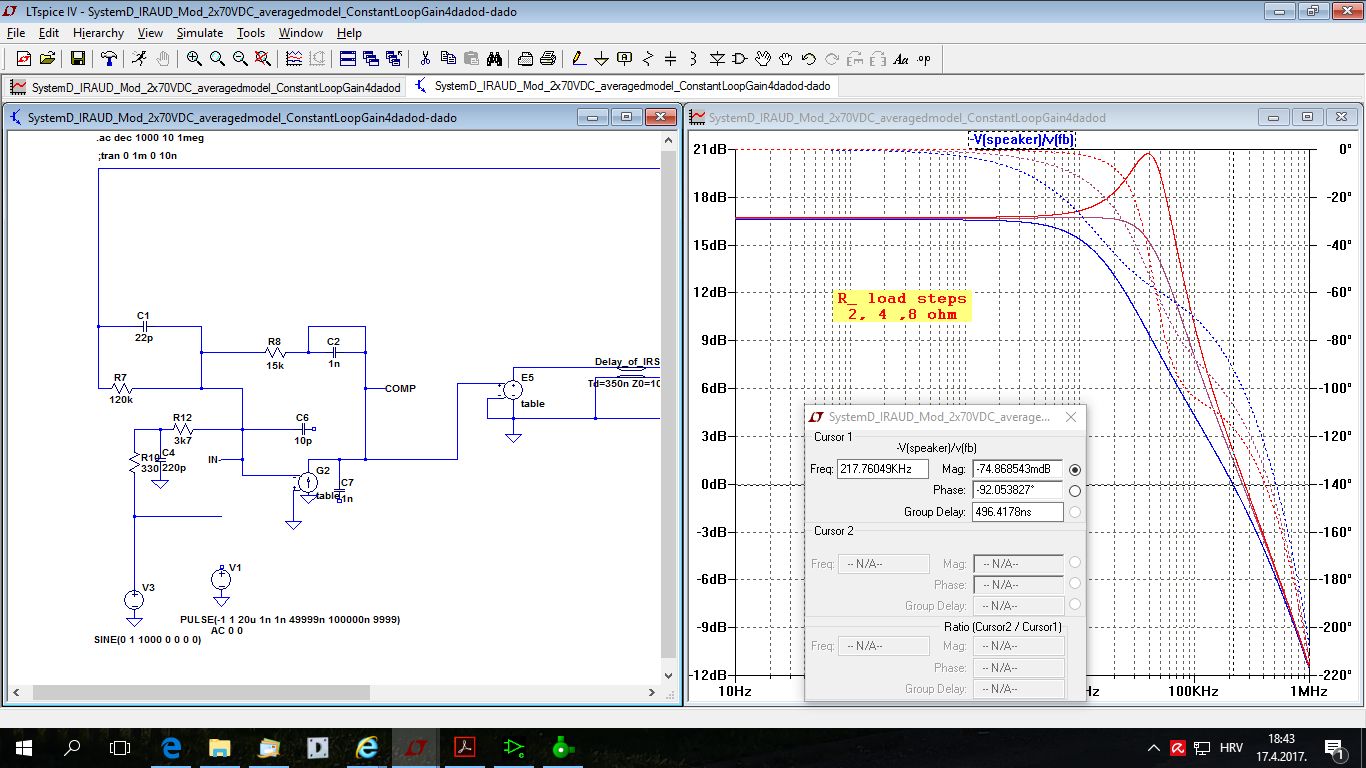Click the Close All Windows icon
1366x768 pixels.
click(x=394, y=59)
